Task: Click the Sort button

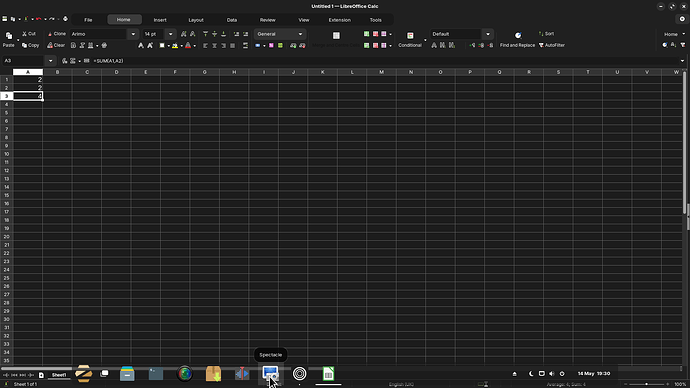Action: coord(547,34)
